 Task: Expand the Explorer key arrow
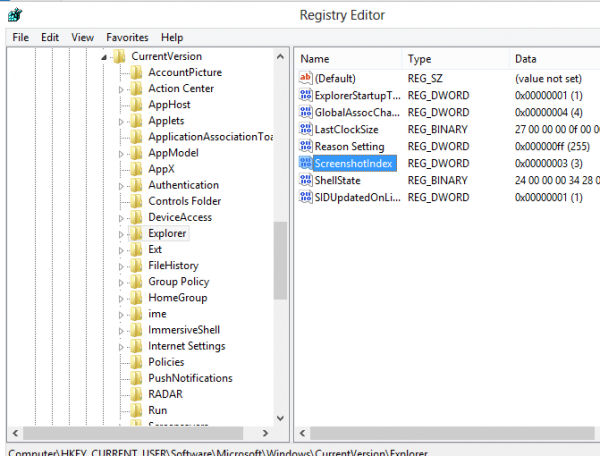(121, 233)
